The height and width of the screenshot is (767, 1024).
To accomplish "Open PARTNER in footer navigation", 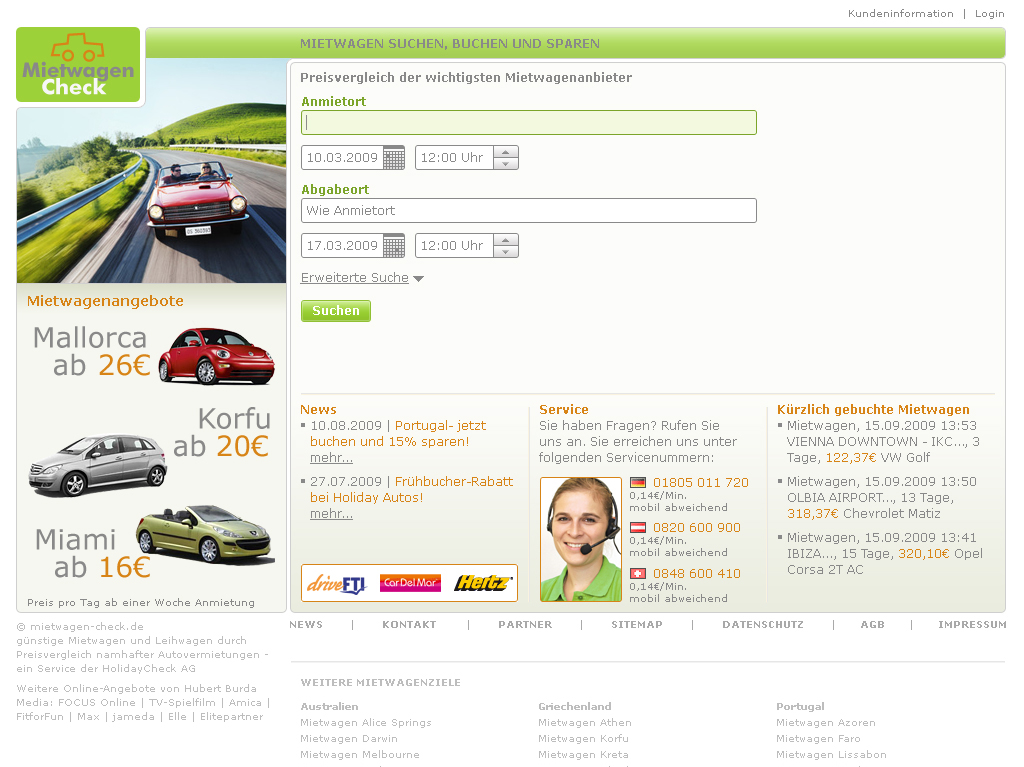I will pyautogui.click(x=525, y=625).
